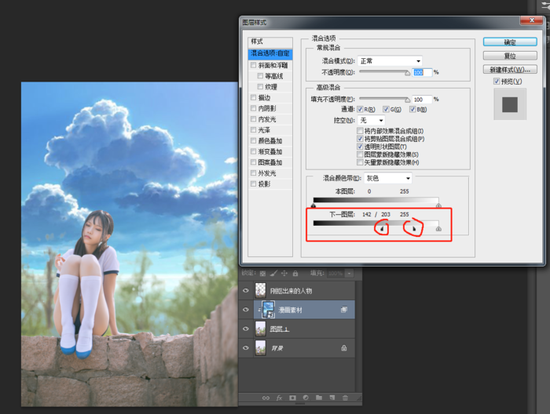Click create new layer icon
This screenshot has height=414, width=550.
(x=332, y=398)
